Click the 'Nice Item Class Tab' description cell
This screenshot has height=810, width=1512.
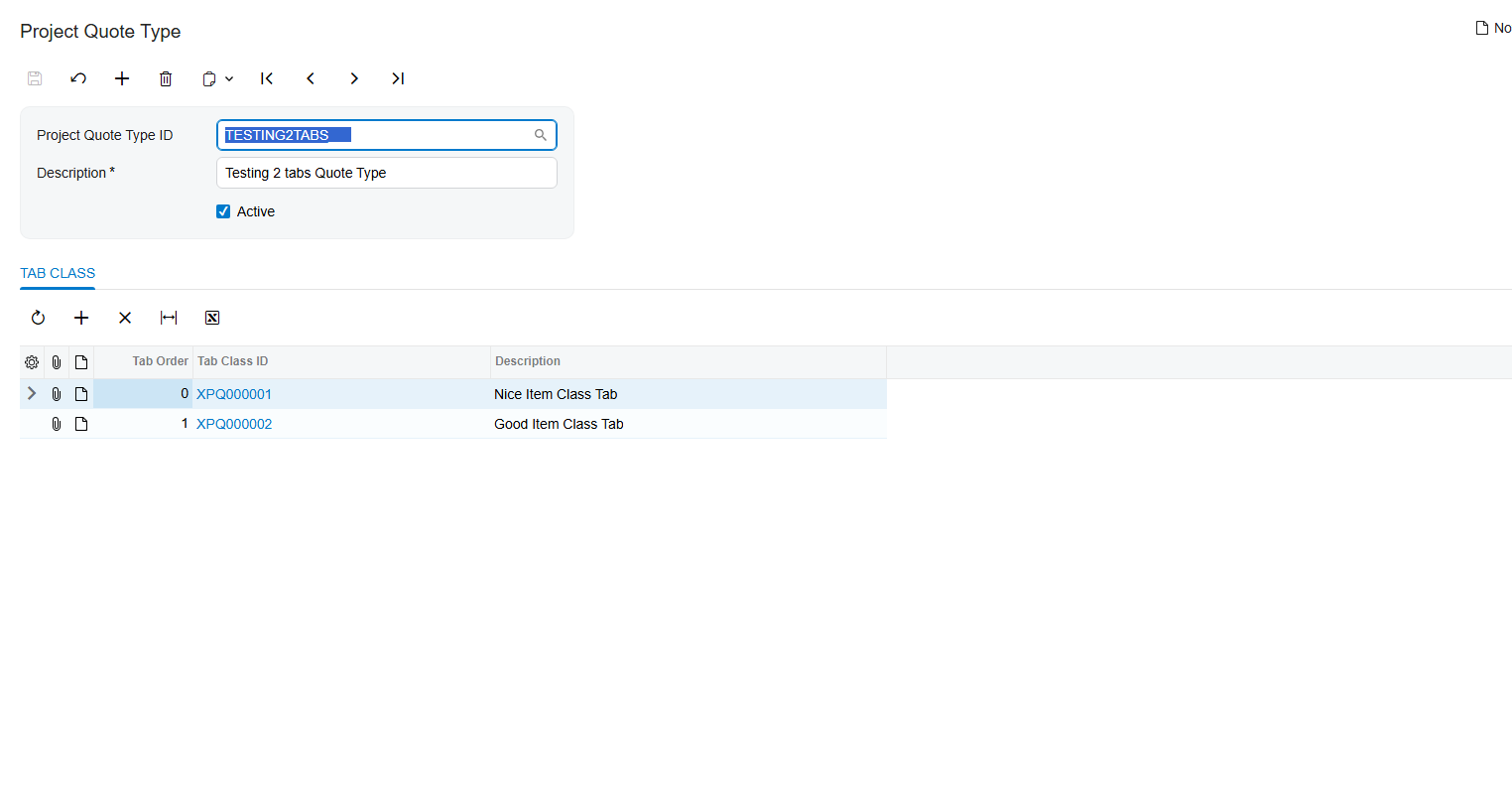pyautogui.click(x=689, y=394)
